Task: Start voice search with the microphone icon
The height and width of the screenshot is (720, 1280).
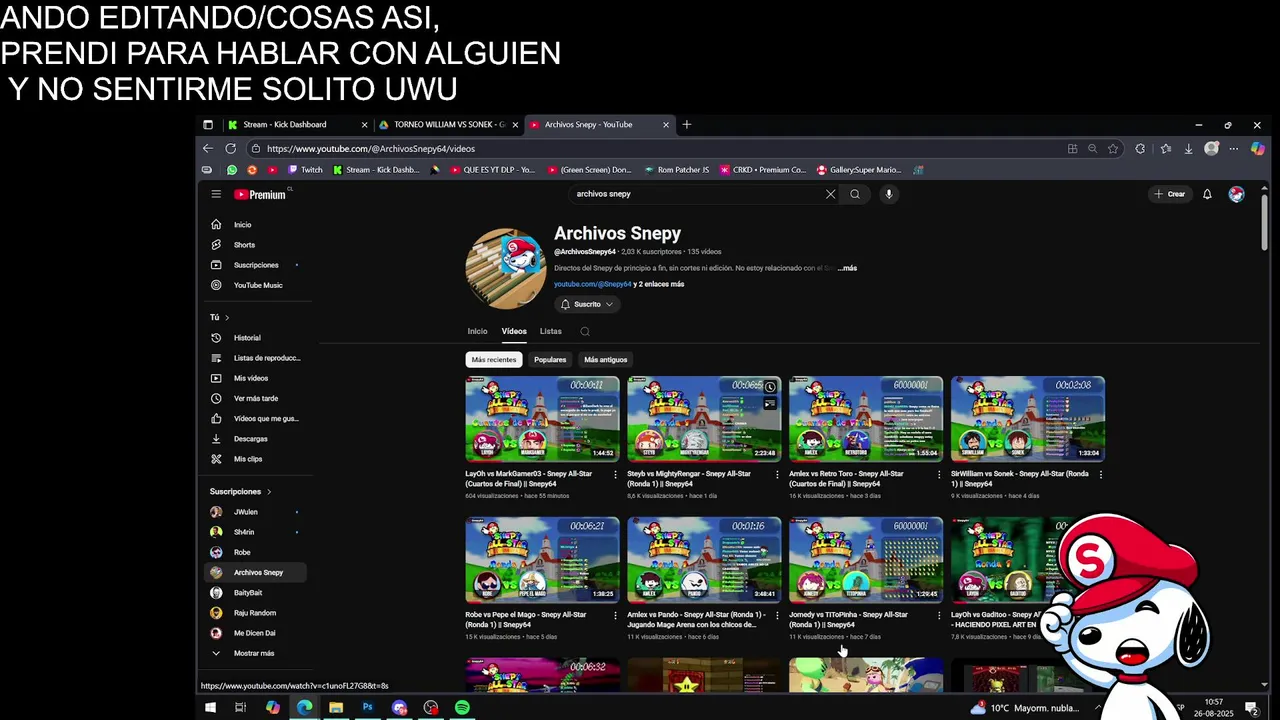Action: 888,194
